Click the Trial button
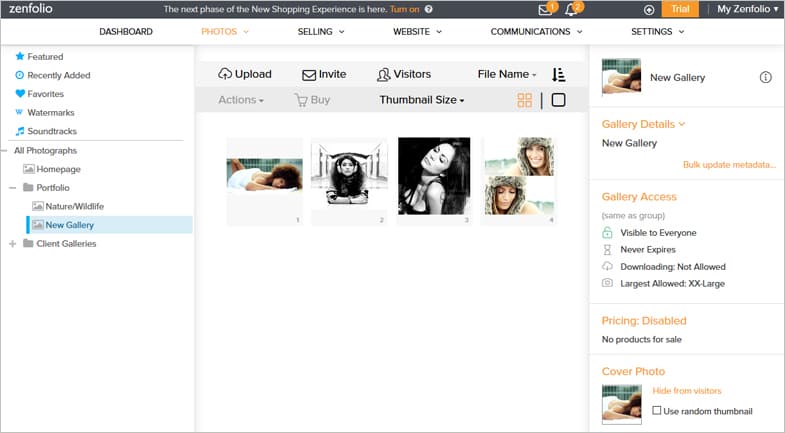Screen dimensions: 785x433 [x=680, y=9]
